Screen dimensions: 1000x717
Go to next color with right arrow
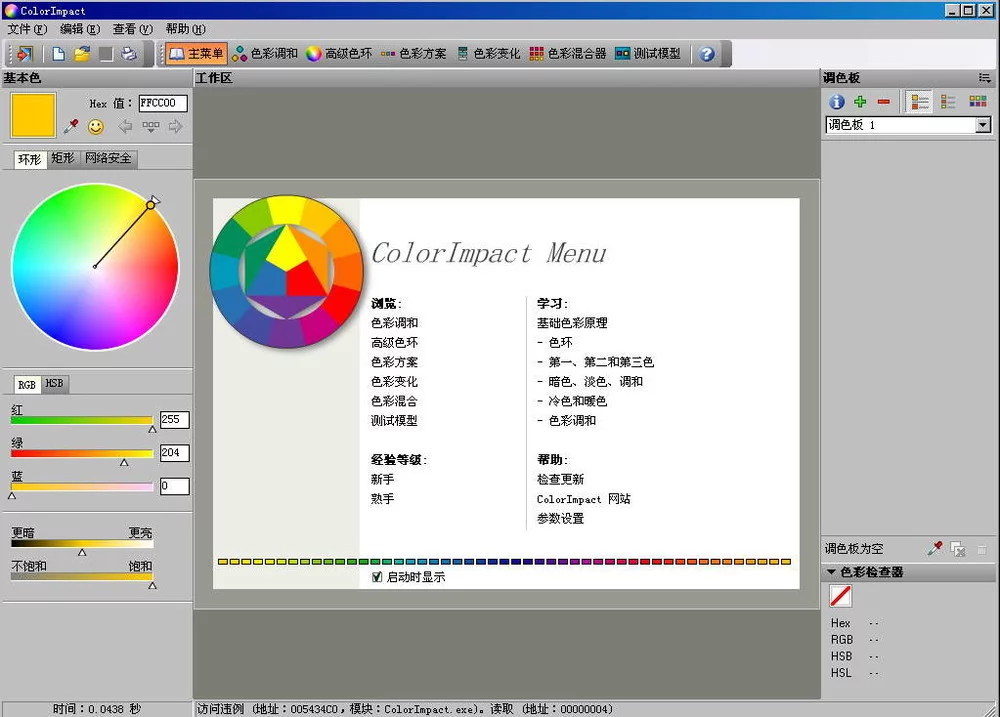click(175, 126)
